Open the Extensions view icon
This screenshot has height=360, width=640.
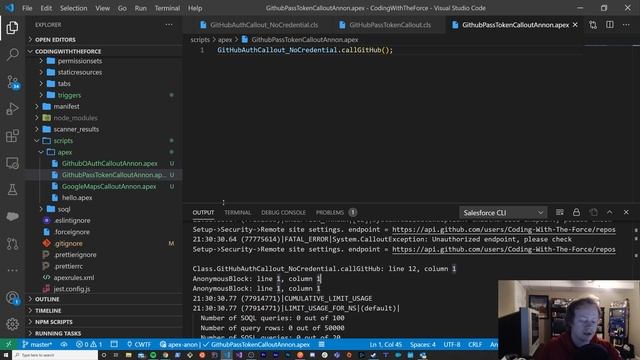tap(12, 136)
